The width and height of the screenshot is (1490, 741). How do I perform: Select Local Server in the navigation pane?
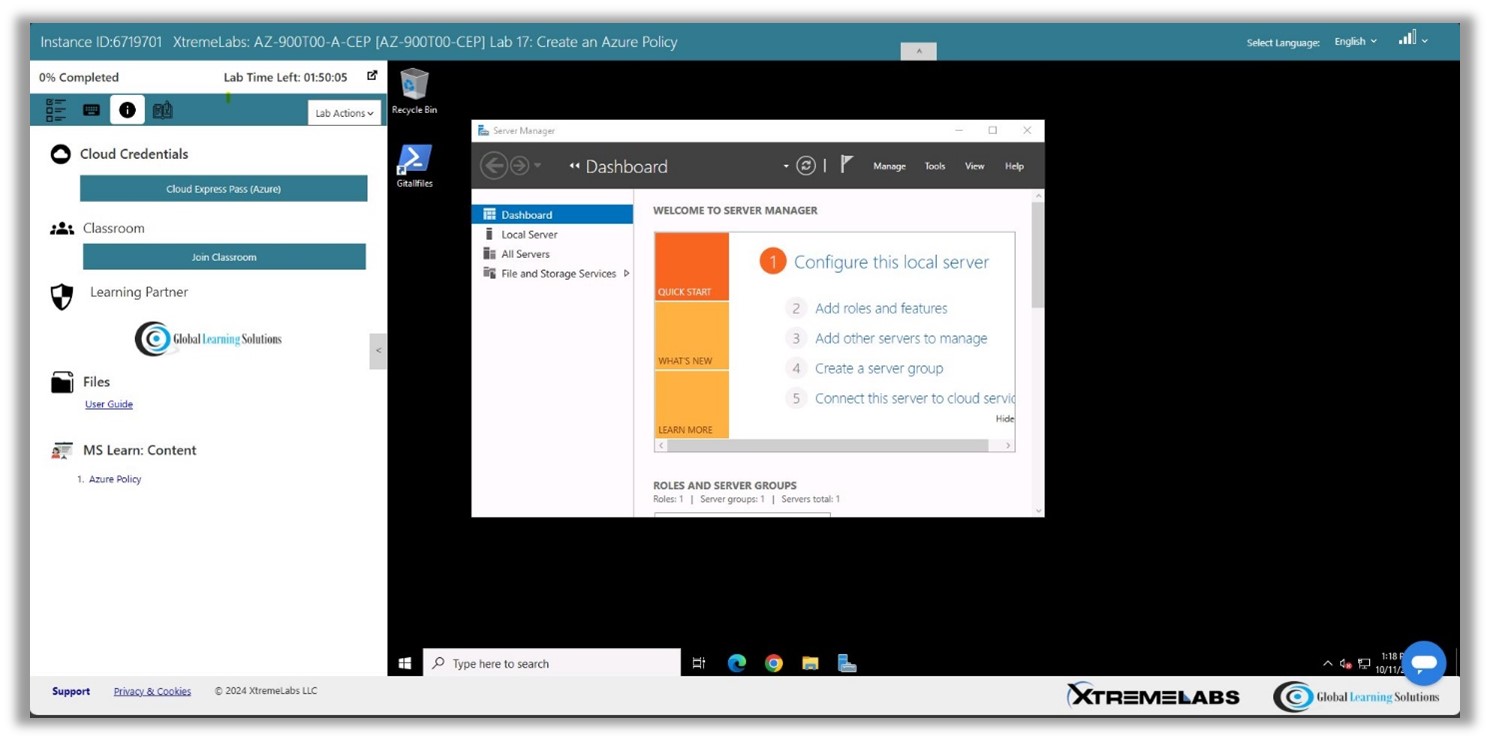[529, 234]
